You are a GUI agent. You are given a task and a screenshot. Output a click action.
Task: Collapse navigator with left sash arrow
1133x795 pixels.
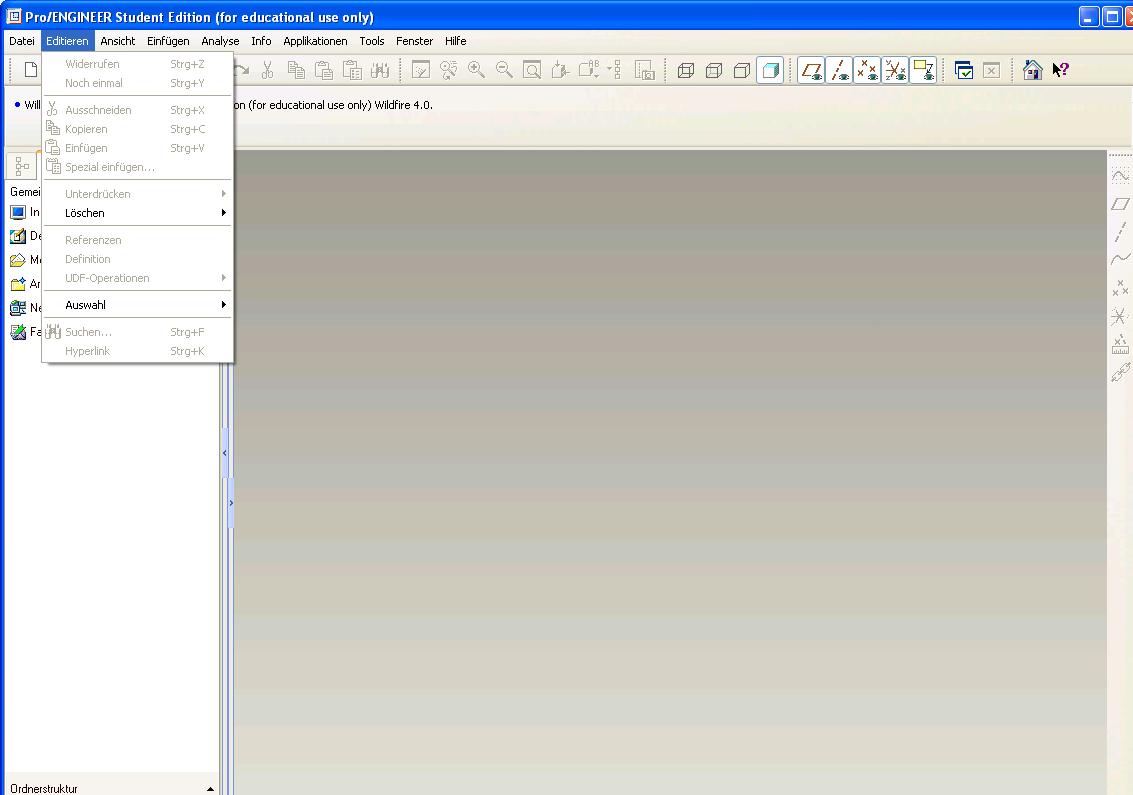225,453
